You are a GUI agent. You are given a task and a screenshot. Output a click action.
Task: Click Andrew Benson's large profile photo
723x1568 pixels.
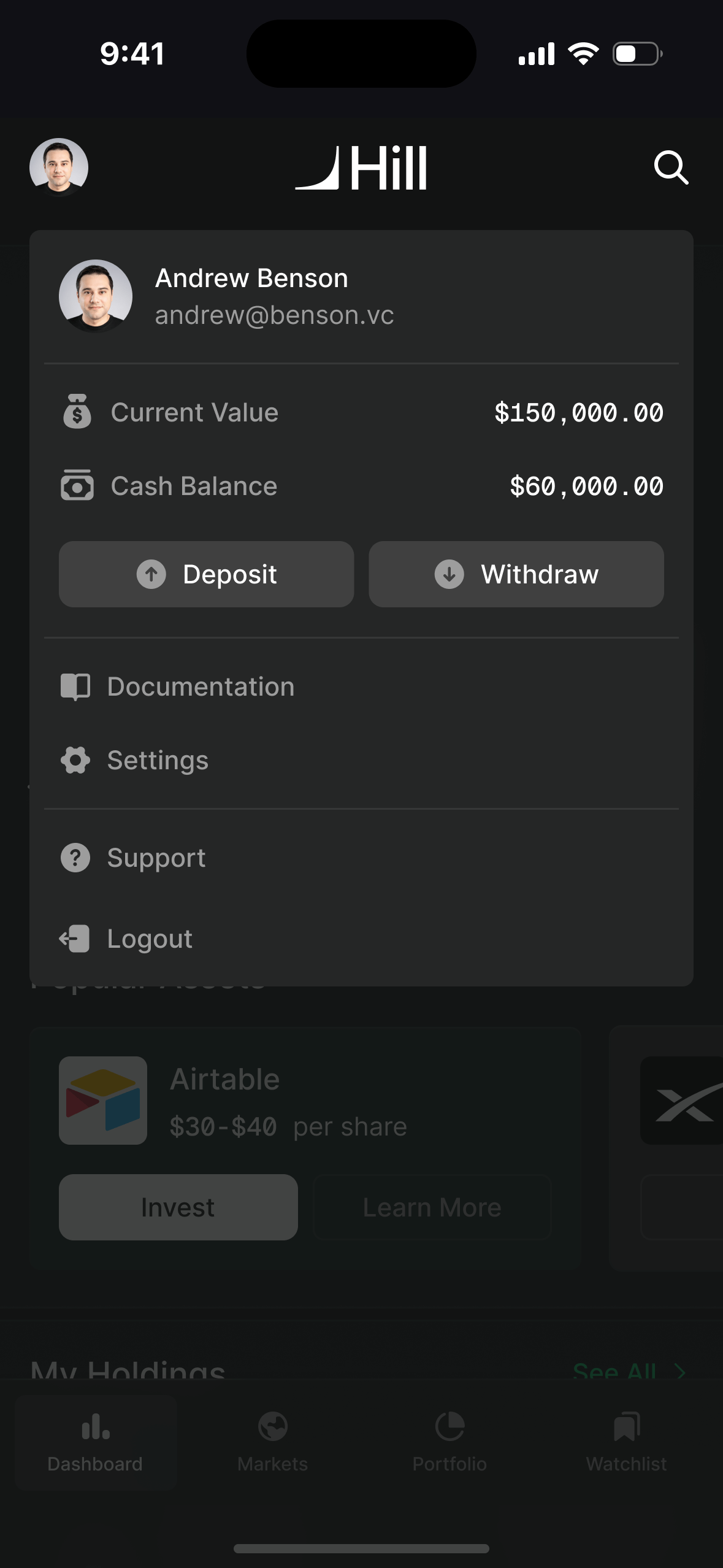[x=96, y=296]
